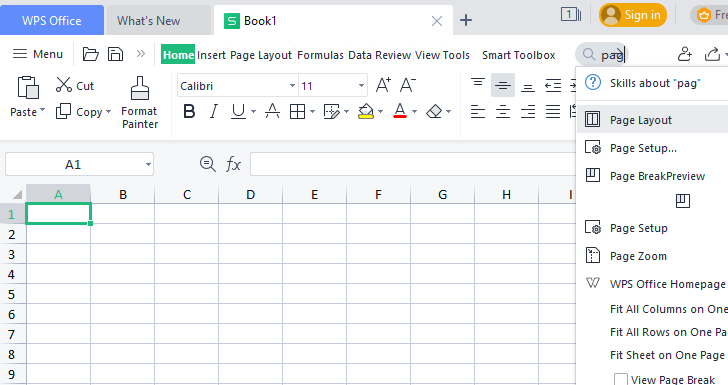Click the Sign in button
The width and height of the screenshot is (728, 385).
pos(633,15)
